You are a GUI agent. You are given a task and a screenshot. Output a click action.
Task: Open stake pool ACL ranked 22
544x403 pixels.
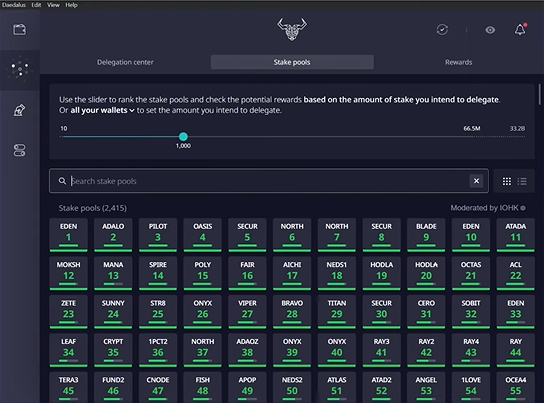[x=516, y=273]
